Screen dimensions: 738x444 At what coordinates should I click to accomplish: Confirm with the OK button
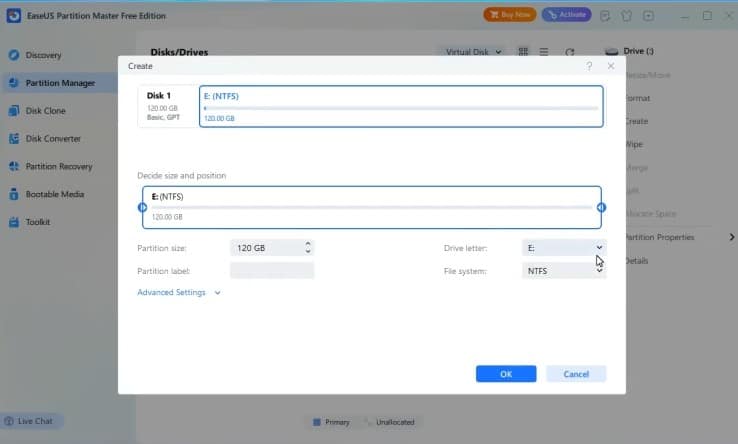[506, 374]
